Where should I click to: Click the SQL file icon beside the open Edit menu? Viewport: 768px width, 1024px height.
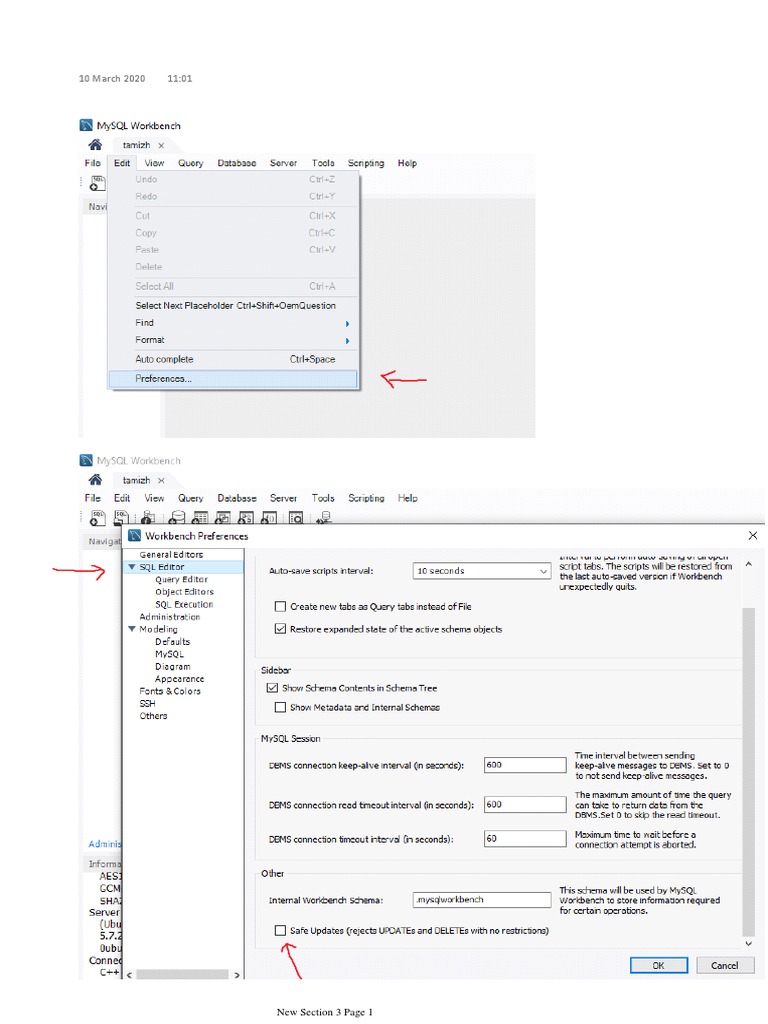(x=97, y=184)
